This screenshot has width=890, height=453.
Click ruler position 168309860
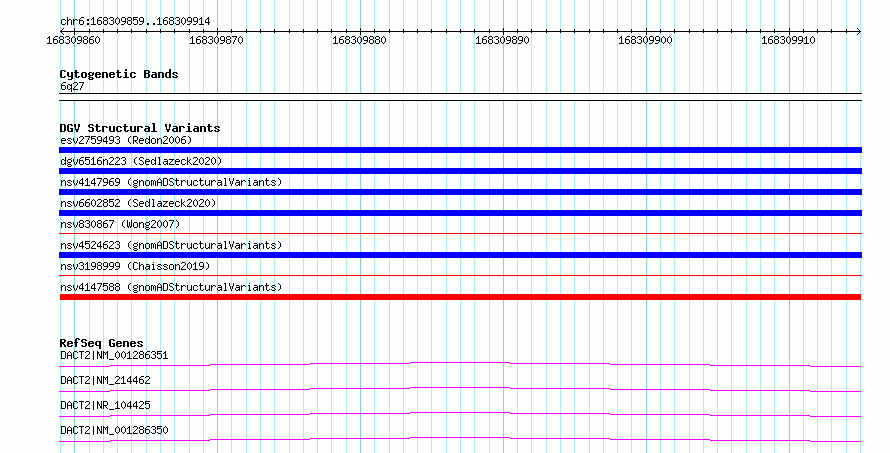tap(73, 40)
